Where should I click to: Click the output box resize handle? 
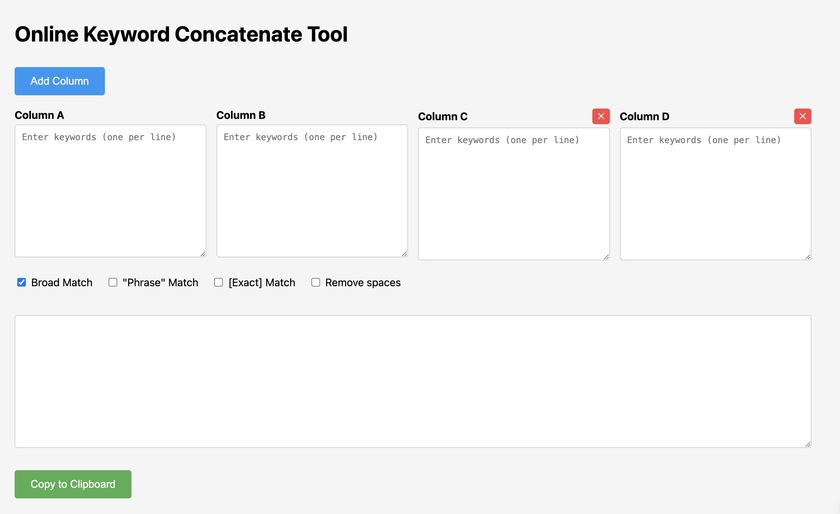(807, 444)
